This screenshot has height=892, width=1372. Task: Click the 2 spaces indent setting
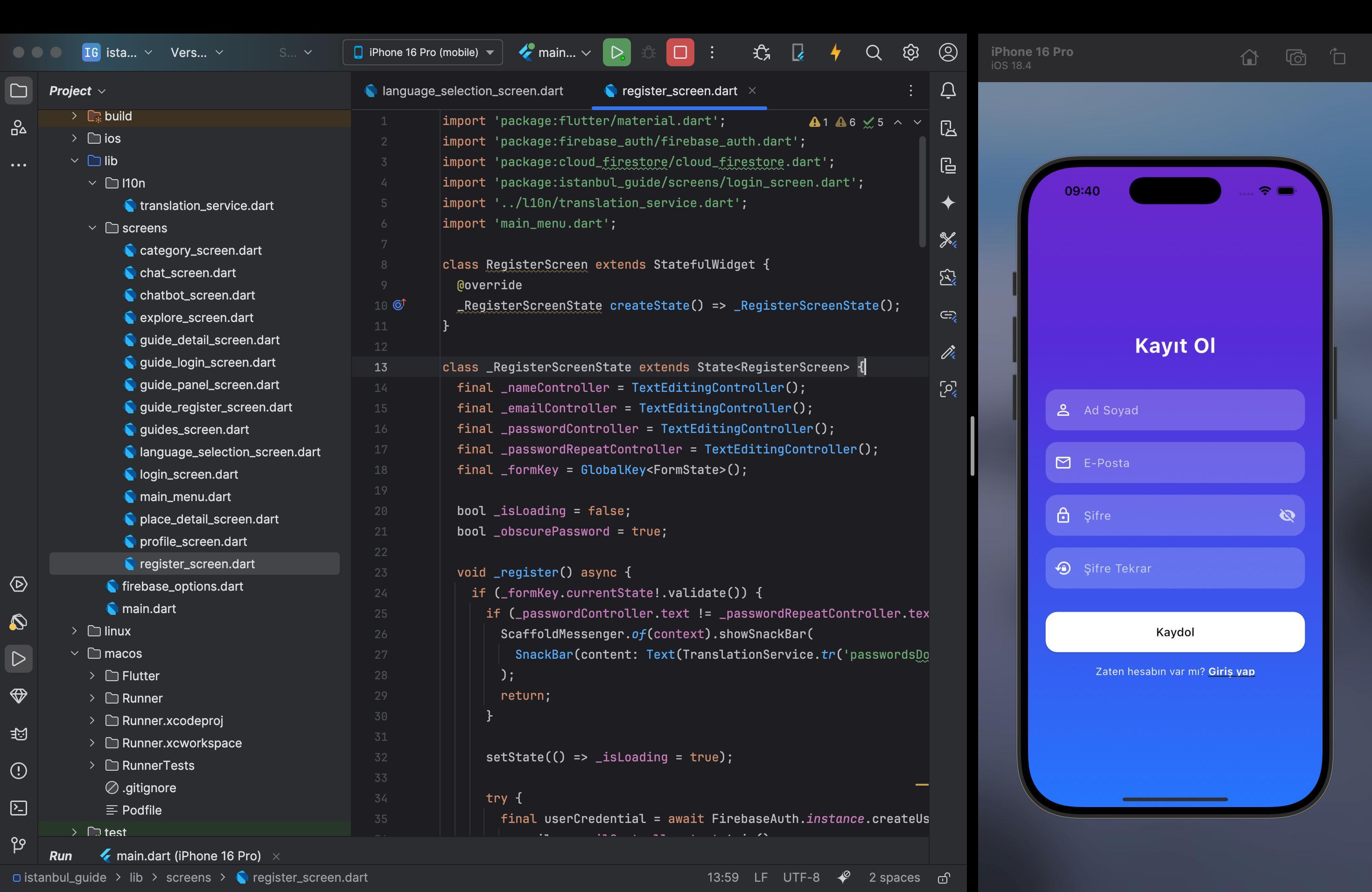tap(894, 878)
